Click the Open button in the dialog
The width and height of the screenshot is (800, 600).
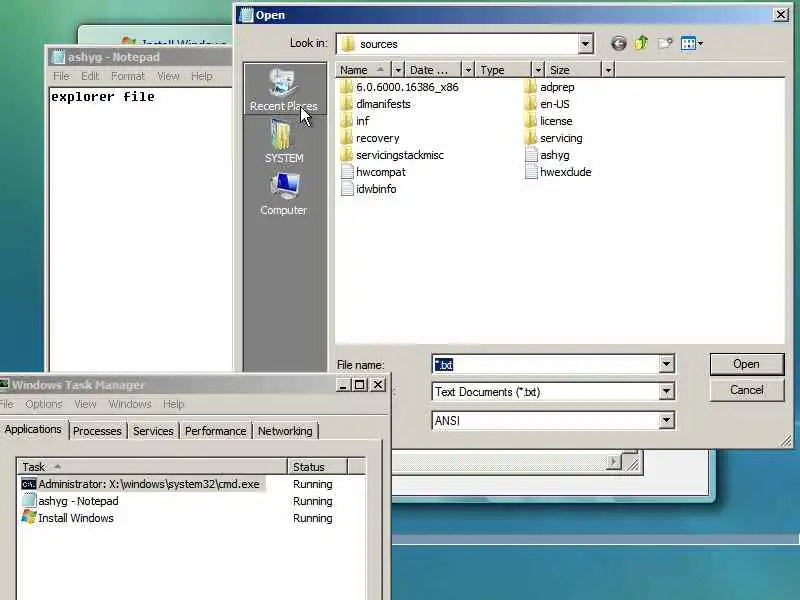tap(746, 364)
